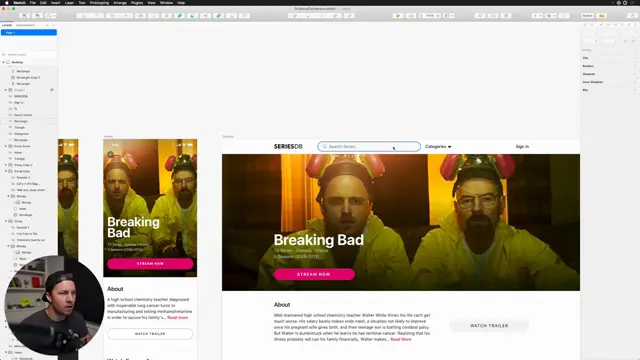
Task: Open the Apple menu
Action: pos(7,2)
